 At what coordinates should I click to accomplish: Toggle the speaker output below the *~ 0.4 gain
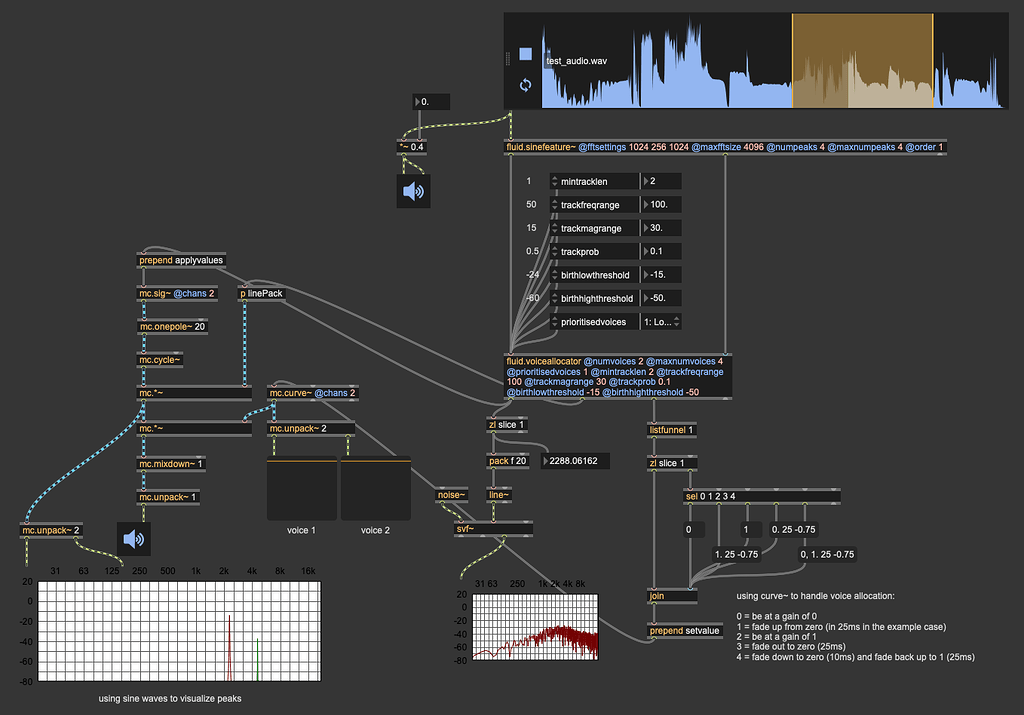(x=413, y=190)
